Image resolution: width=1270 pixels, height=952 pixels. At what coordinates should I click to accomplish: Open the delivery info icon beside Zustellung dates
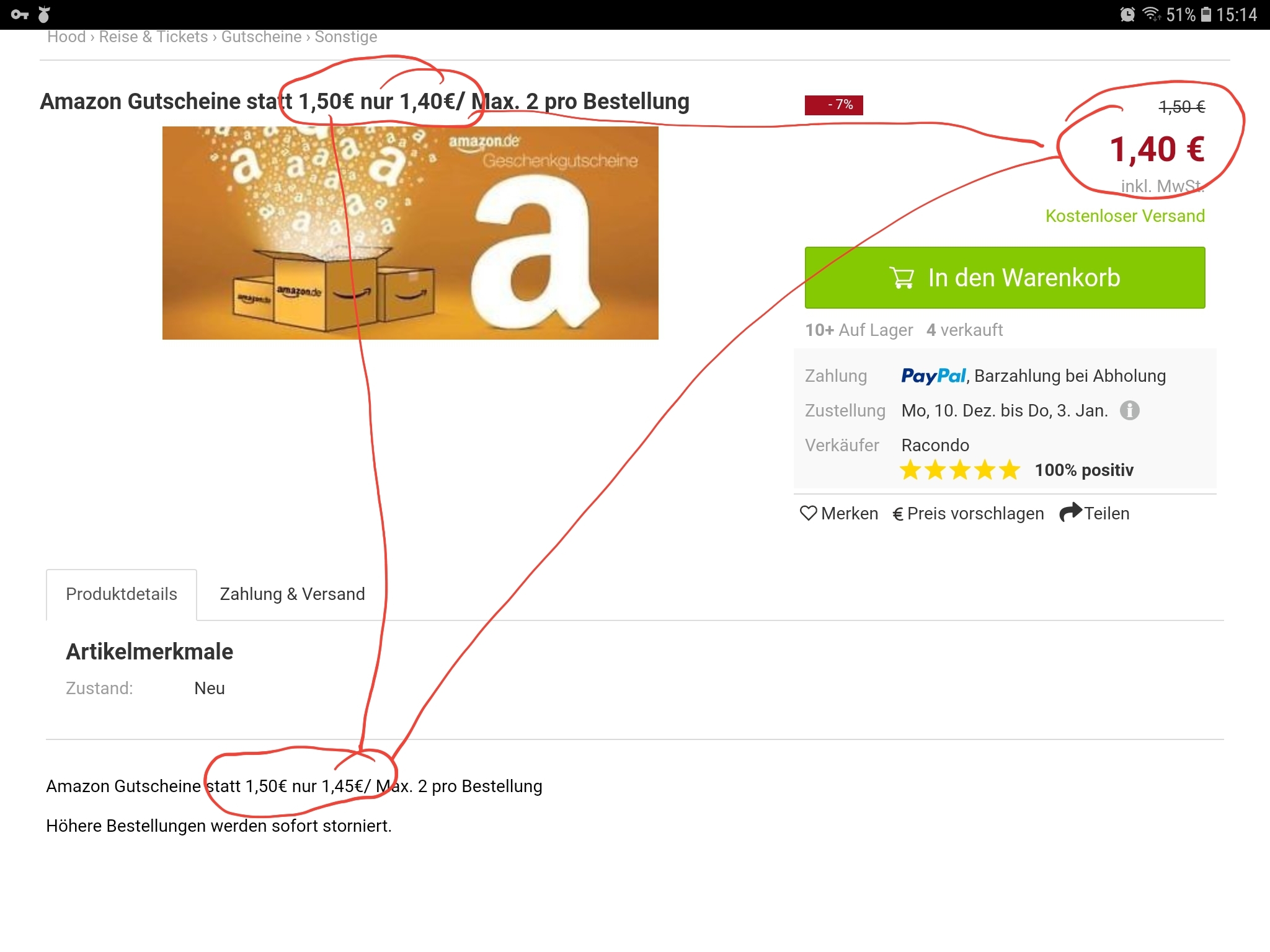click(x=1129, y=410)
